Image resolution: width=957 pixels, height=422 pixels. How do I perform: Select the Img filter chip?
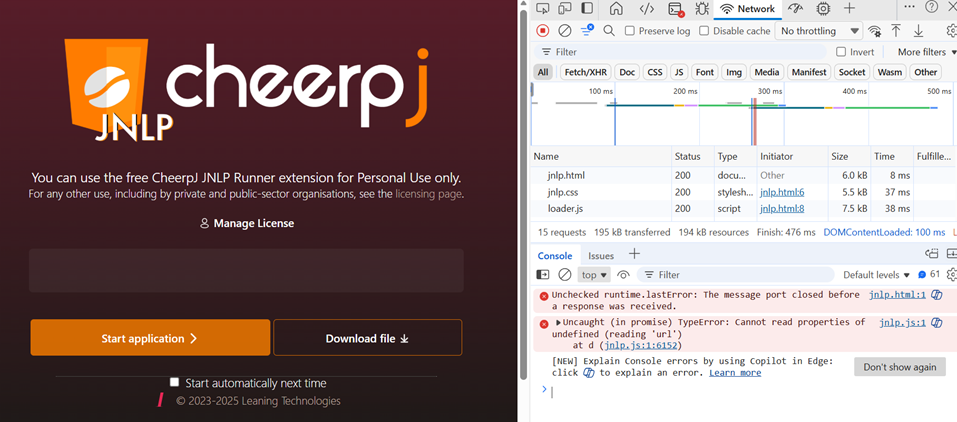pyautogui.click(x=734, y=72)
